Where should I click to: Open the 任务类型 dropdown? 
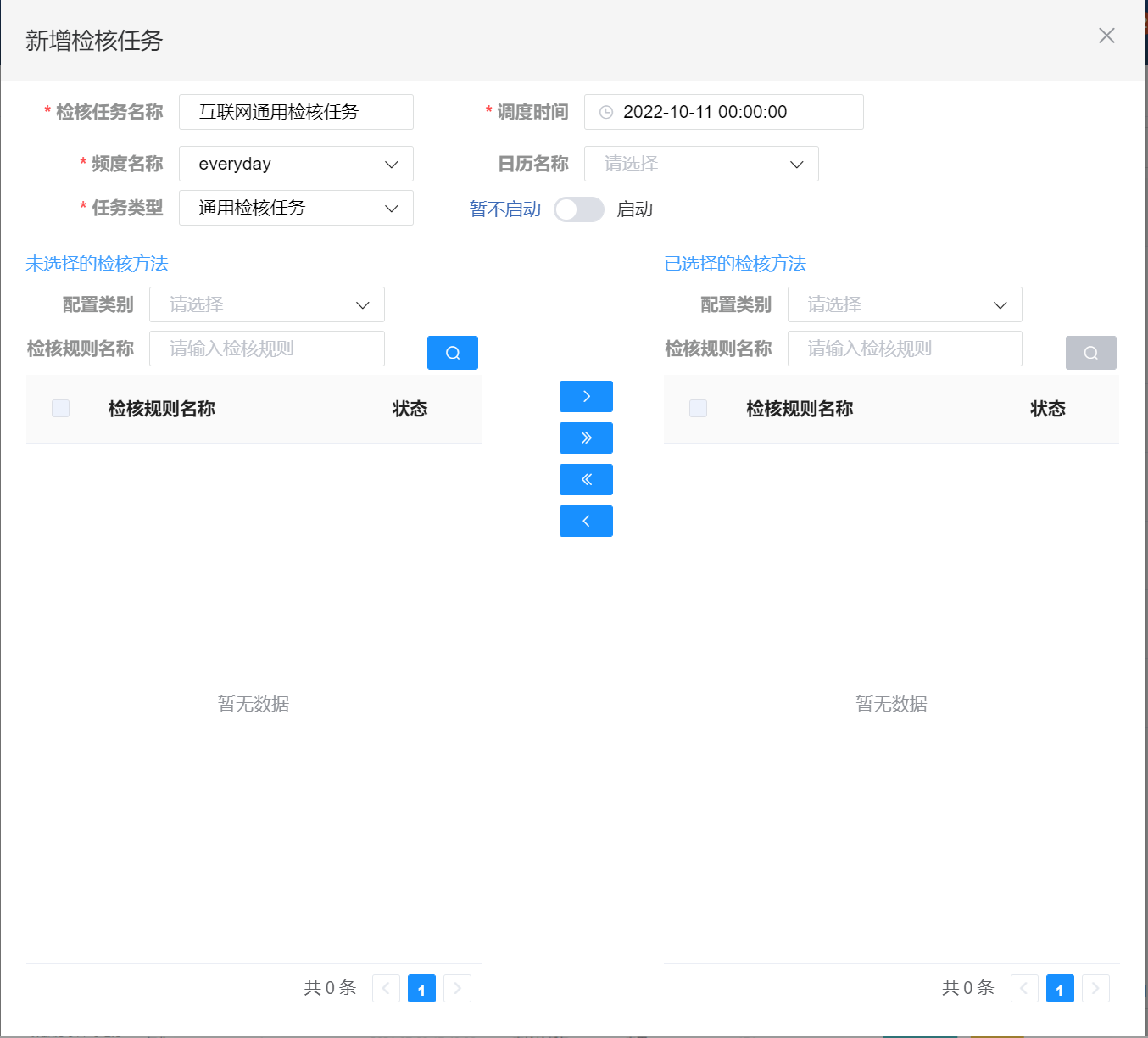pyautogui.click(x=296, y=208)
